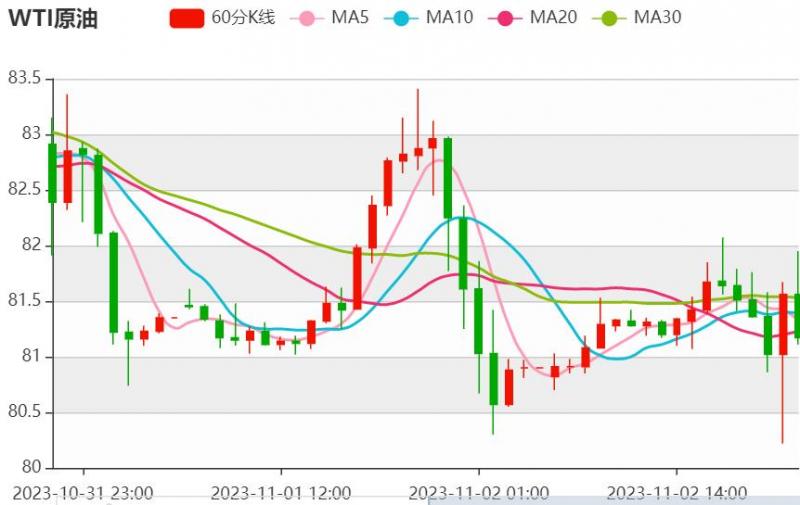The width and height of the screenshot is (800, 505).
Task: Click the WTI原油 chart title
Action: [53, 18]
